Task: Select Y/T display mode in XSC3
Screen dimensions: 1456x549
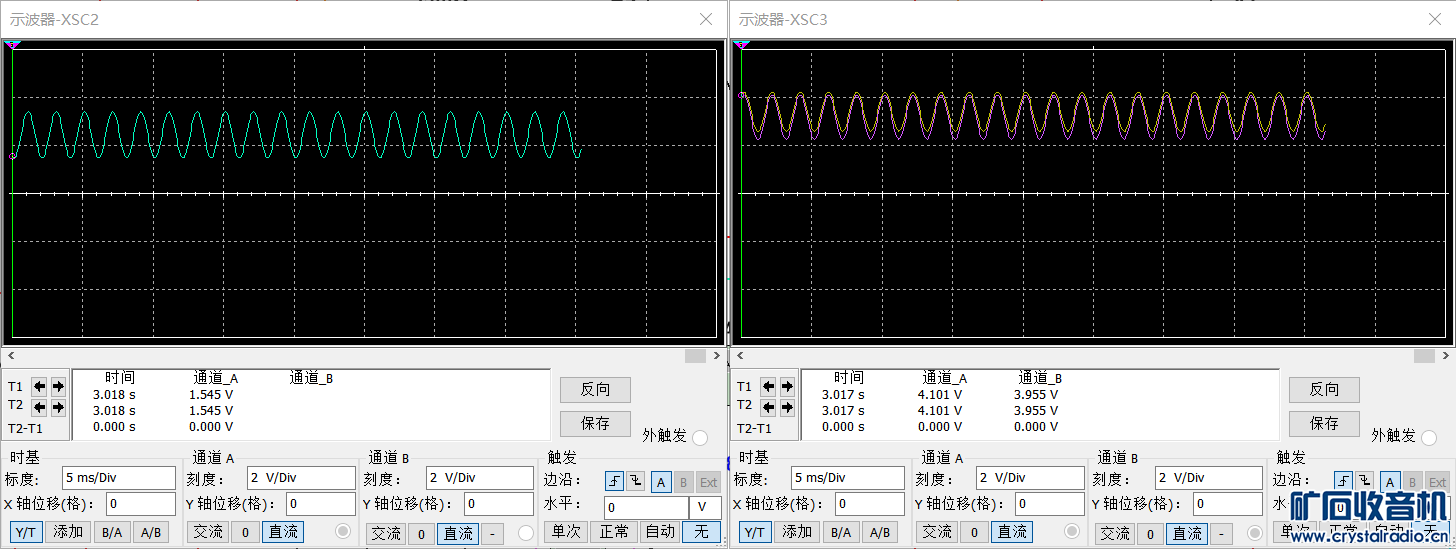Action: (755, 532)
